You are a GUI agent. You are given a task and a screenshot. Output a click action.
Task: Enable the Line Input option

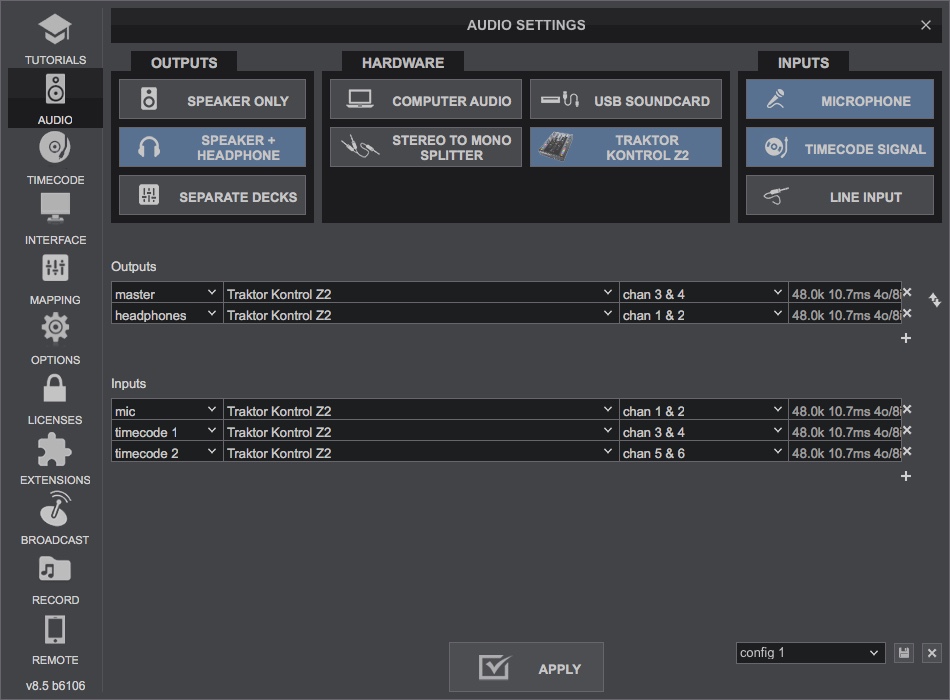click(839, 195)
